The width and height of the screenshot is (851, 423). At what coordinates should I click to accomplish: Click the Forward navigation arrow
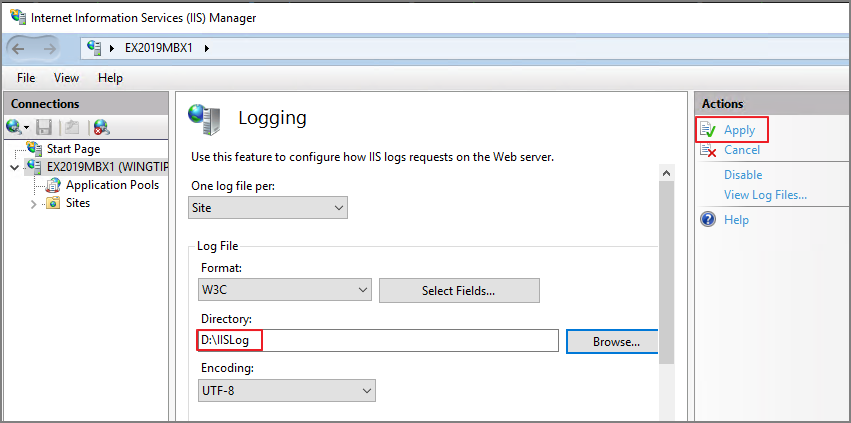point(50,49)
